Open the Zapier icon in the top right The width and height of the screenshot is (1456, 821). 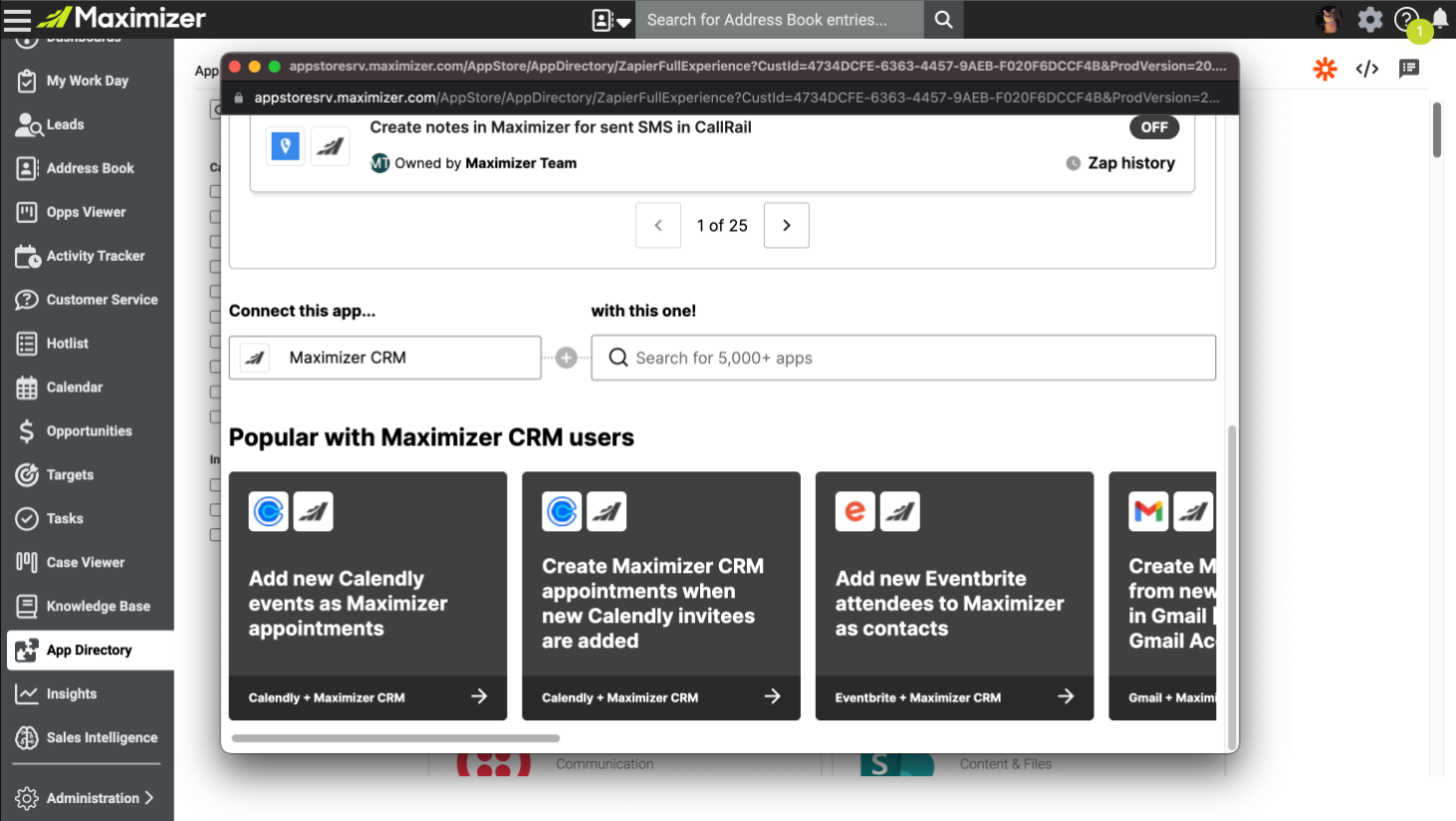[x=1325, y=69]
